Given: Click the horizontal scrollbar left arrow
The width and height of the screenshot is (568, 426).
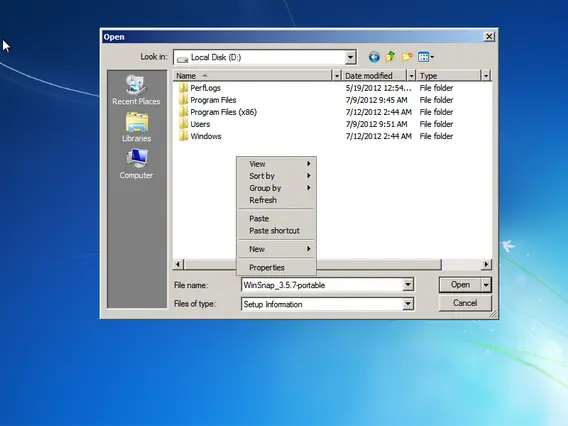Looking at the screenshot, I should coord(178,264).
